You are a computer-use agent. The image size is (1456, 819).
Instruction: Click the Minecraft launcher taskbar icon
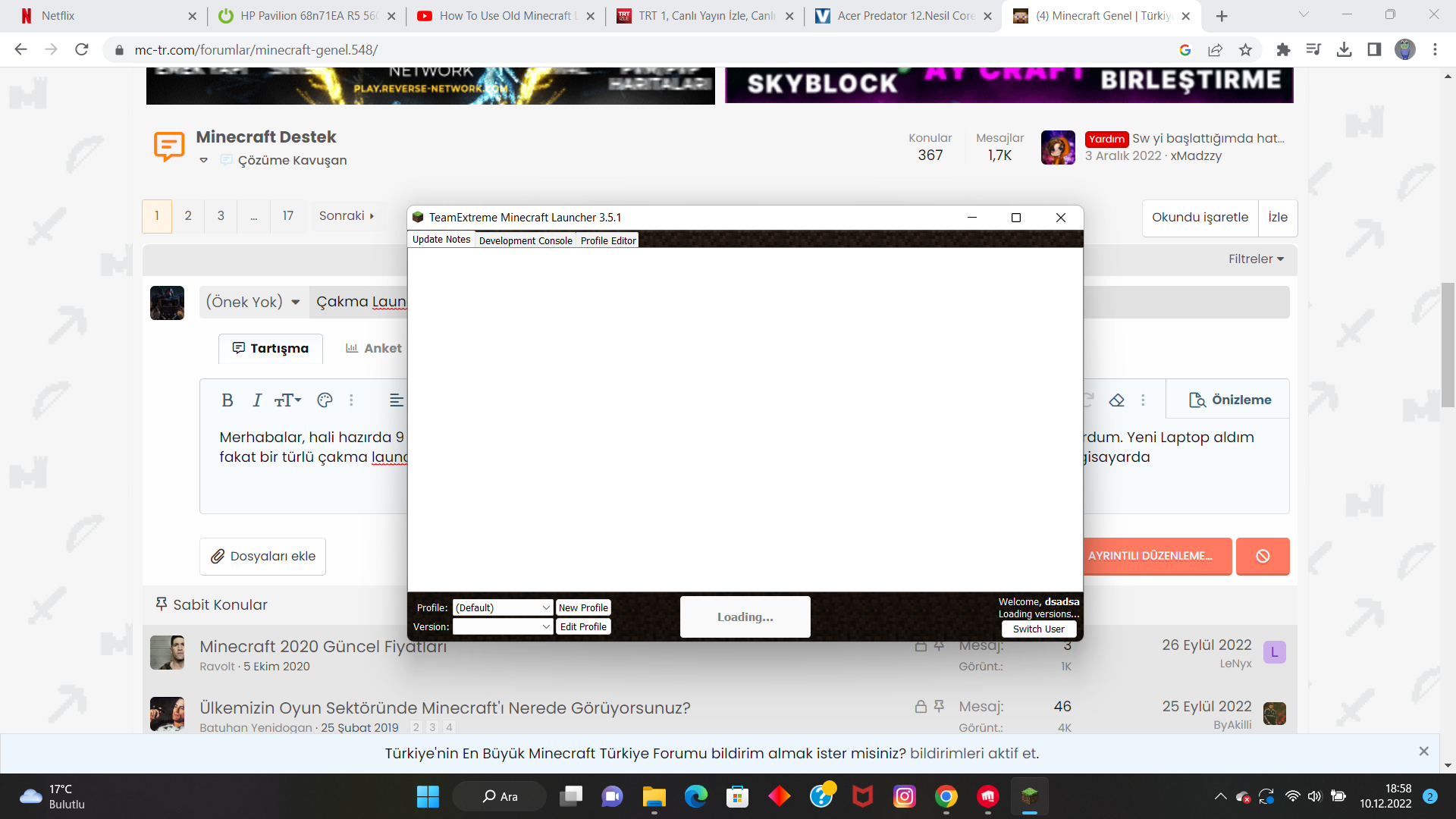1029,796
